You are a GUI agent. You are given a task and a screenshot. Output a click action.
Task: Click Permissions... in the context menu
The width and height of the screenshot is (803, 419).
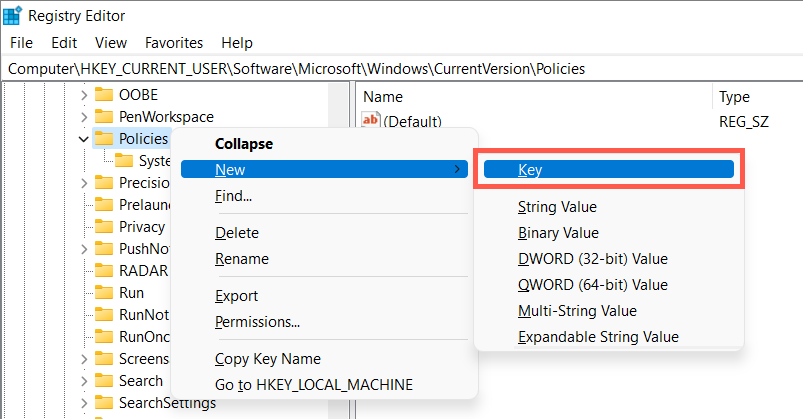[x=257, y=322]
